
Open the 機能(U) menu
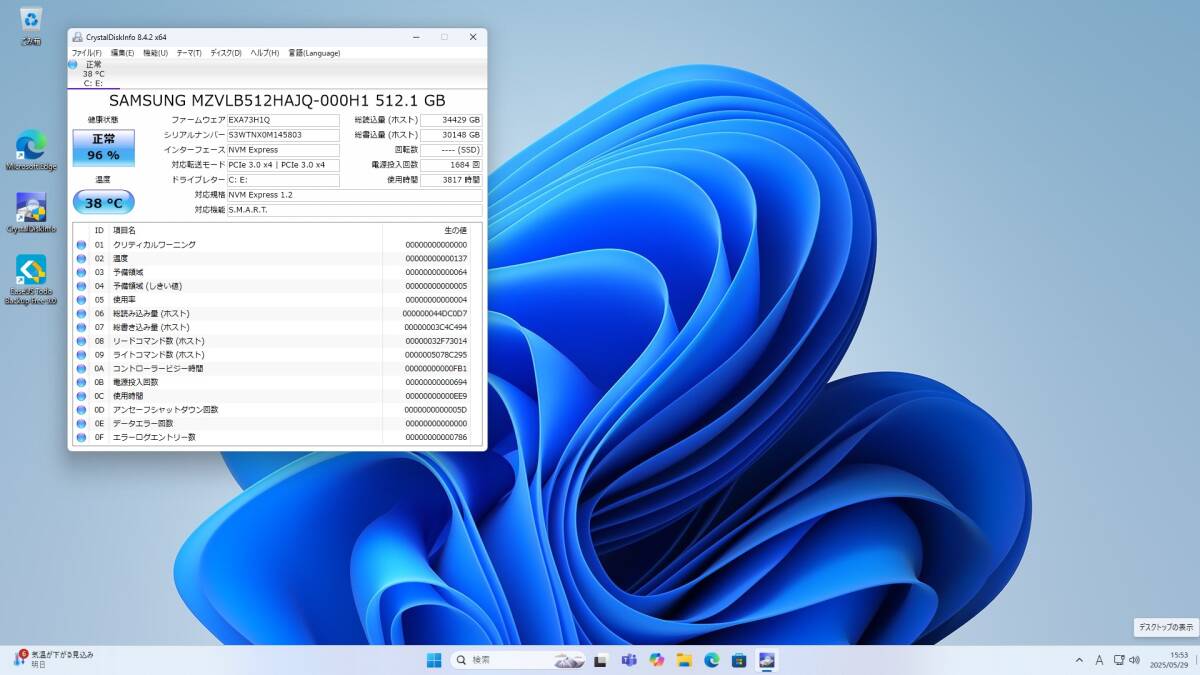tap(155, 53)
